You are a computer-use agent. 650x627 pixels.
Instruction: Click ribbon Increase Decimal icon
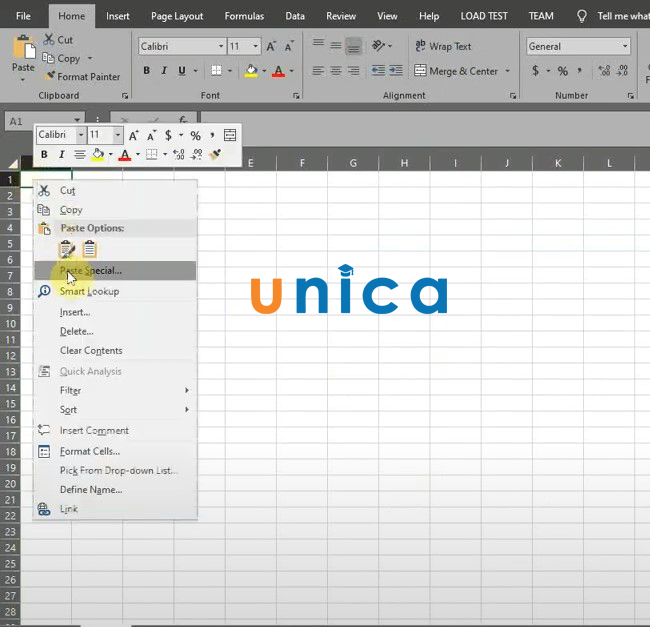604,70
